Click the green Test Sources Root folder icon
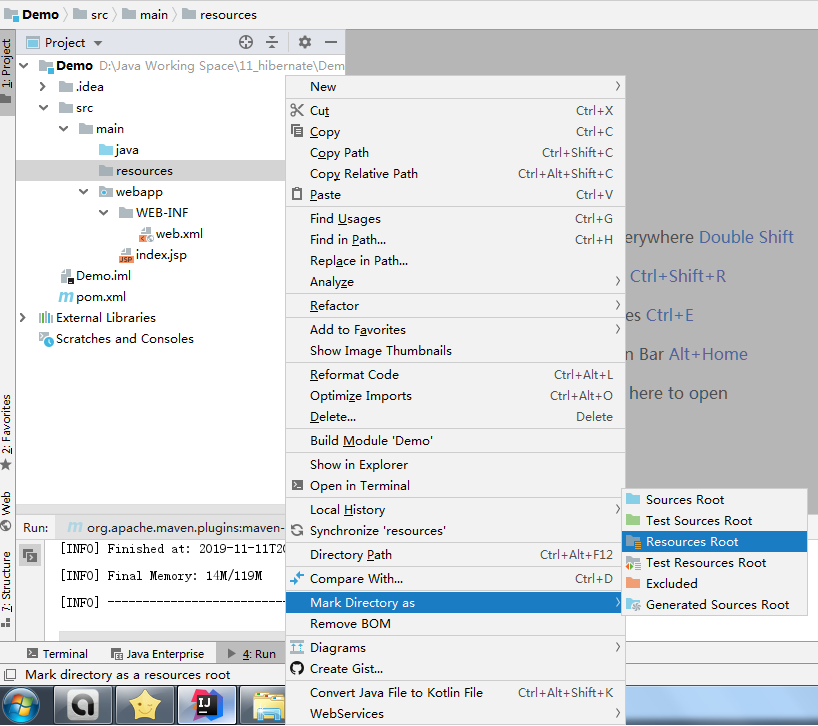The width and height of the screenshot is (818, 726). pyautogui.click(x=633, y=520)
